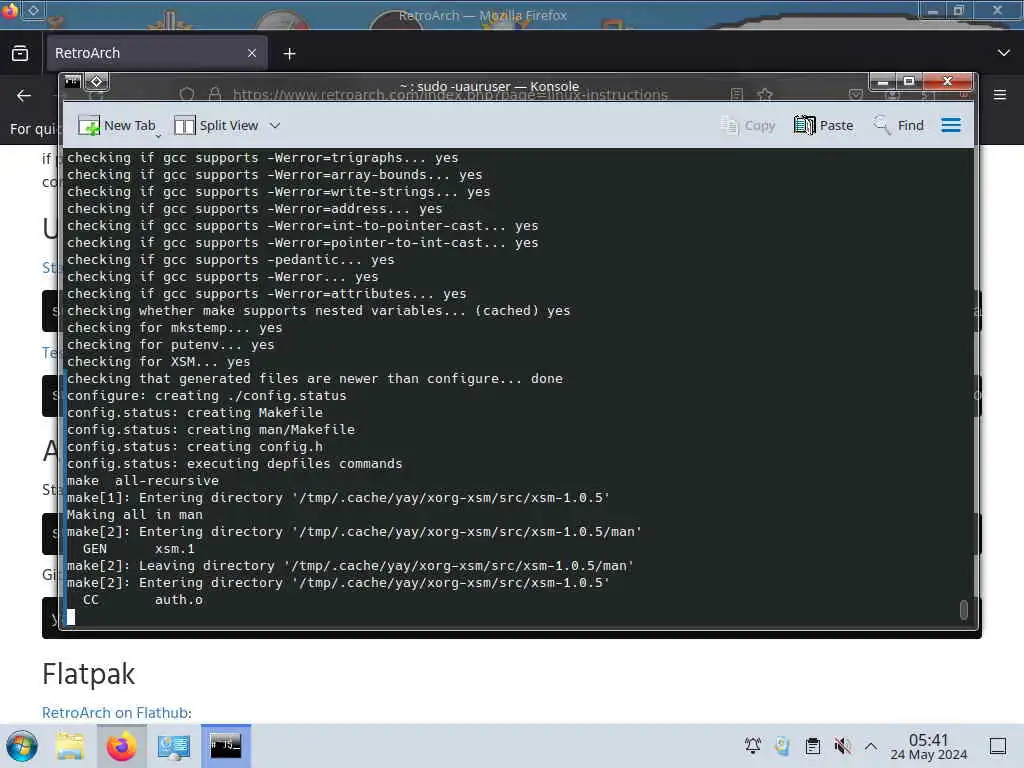Click Split View in Konsole toolbar

tap(216, 125)
